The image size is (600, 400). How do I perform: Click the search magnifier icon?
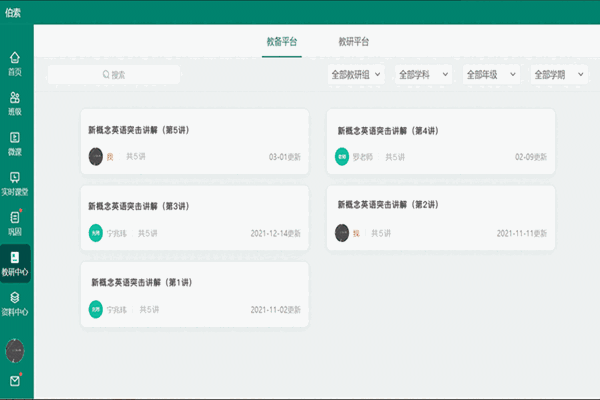[x=106, y=74]
